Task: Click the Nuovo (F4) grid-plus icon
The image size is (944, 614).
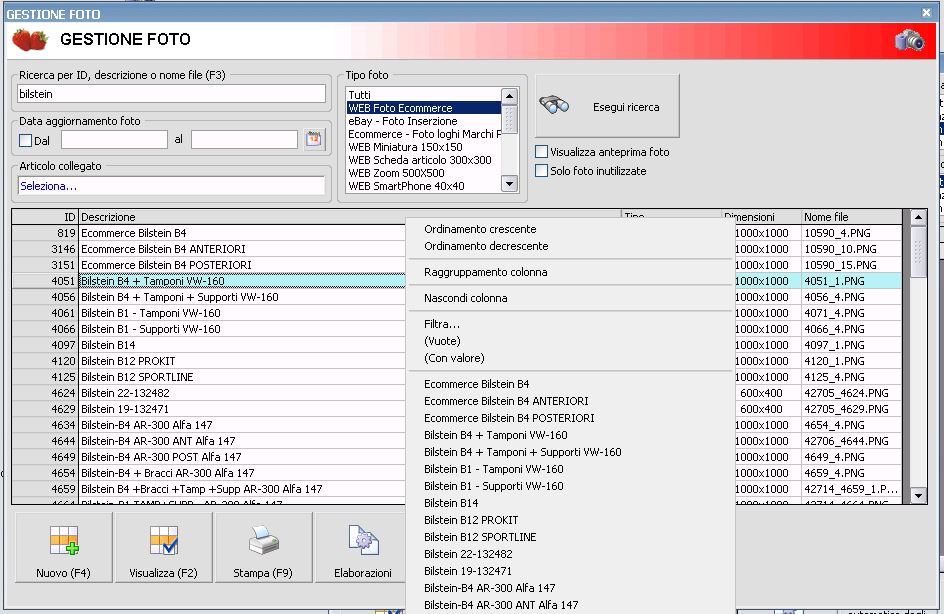Action: (64, 541)
